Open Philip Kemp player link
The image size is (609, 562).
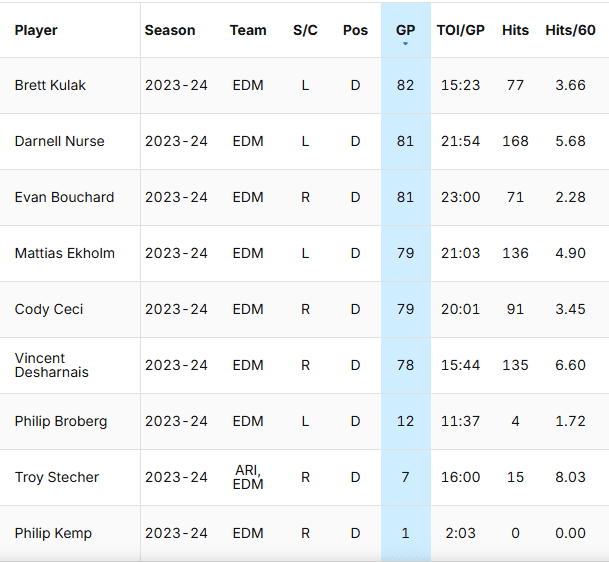pos(53,533)
